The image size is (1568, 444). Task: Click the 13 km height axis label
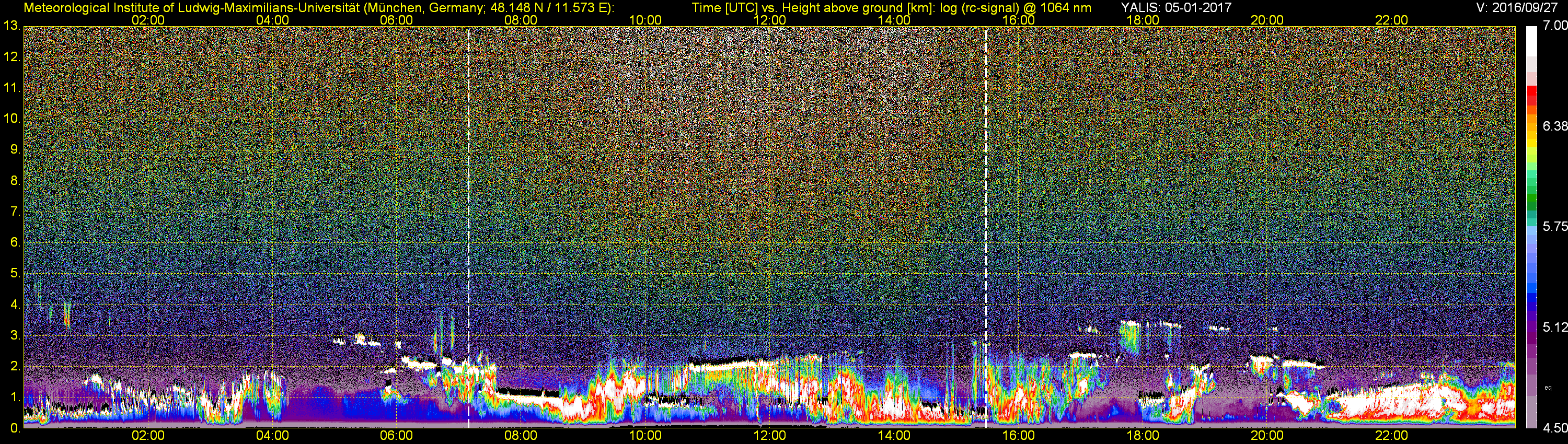(x=11, y=26)
